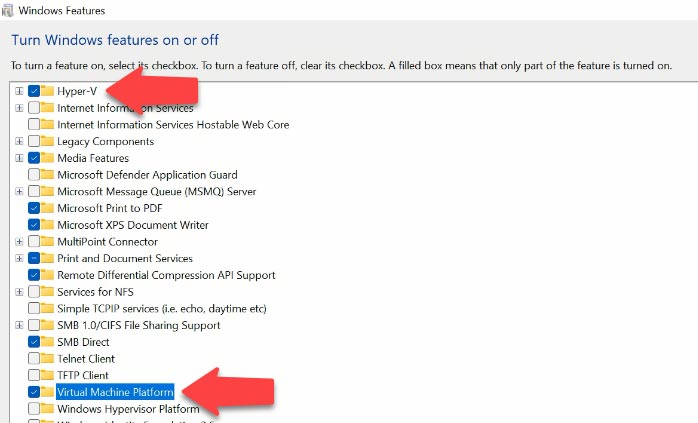Click SMB 1.0/CIFS folder icon

(x=47, y=325)
